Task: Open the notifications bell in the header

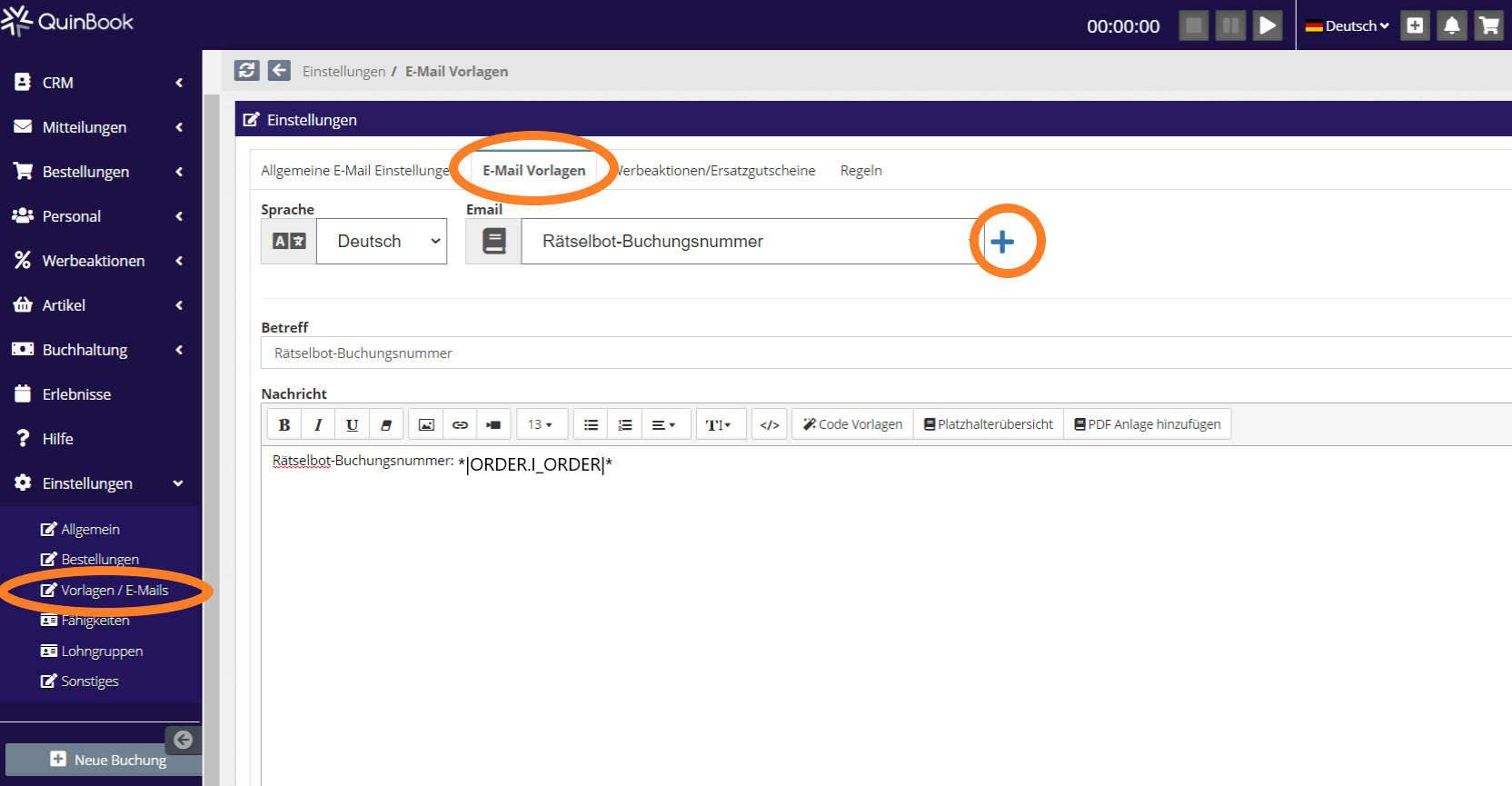Action: (x=1452, y=25)
